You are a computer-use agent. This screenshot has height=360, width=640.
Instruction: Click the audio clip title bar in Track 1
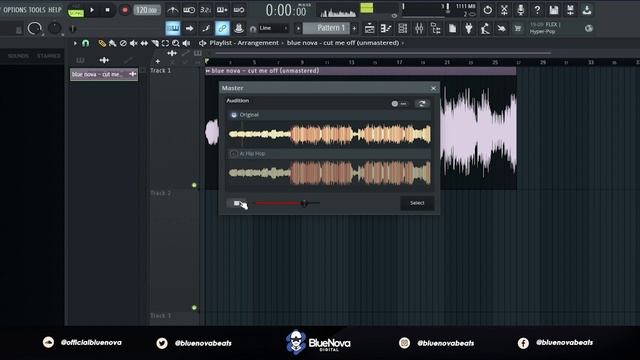(x=360, y=71)
